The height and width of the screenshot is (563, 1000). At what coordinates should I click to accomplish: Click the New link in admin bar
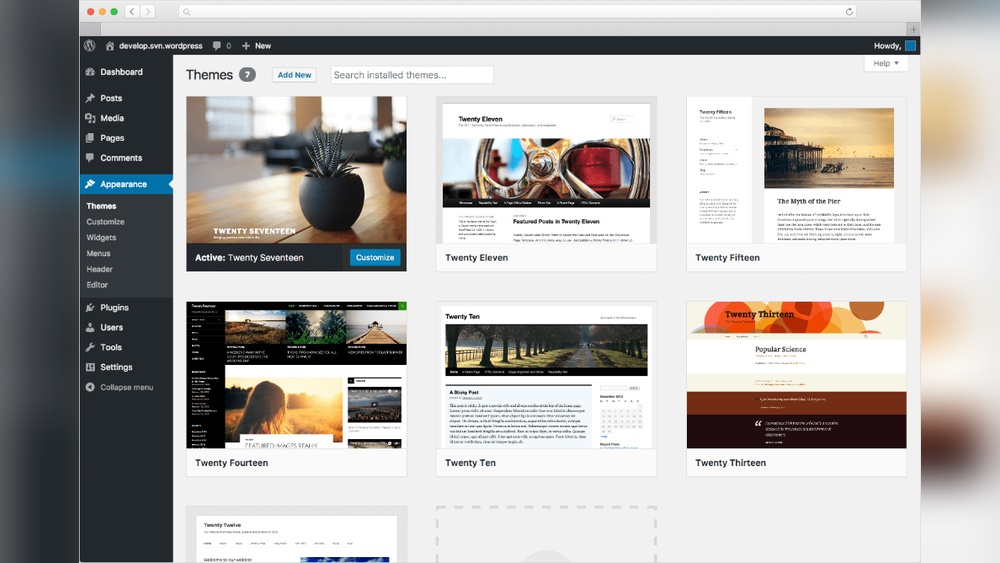tap(263, 46)
